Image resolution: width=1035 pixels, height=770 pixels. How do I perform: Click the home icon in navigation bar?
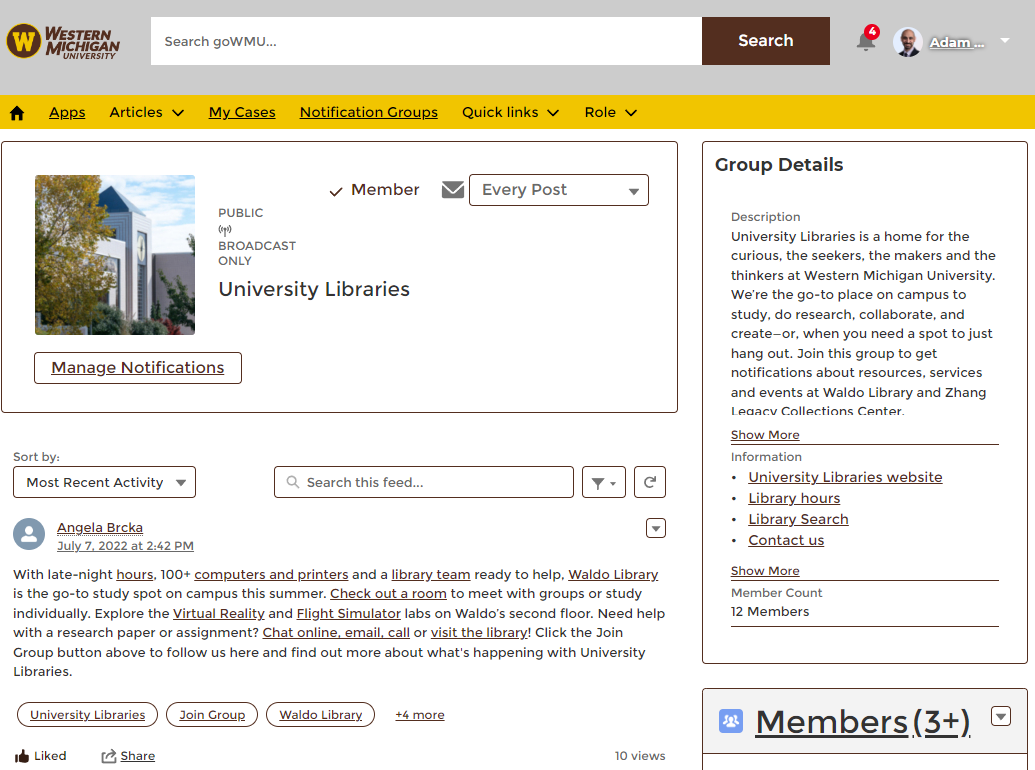coord(17,113)
